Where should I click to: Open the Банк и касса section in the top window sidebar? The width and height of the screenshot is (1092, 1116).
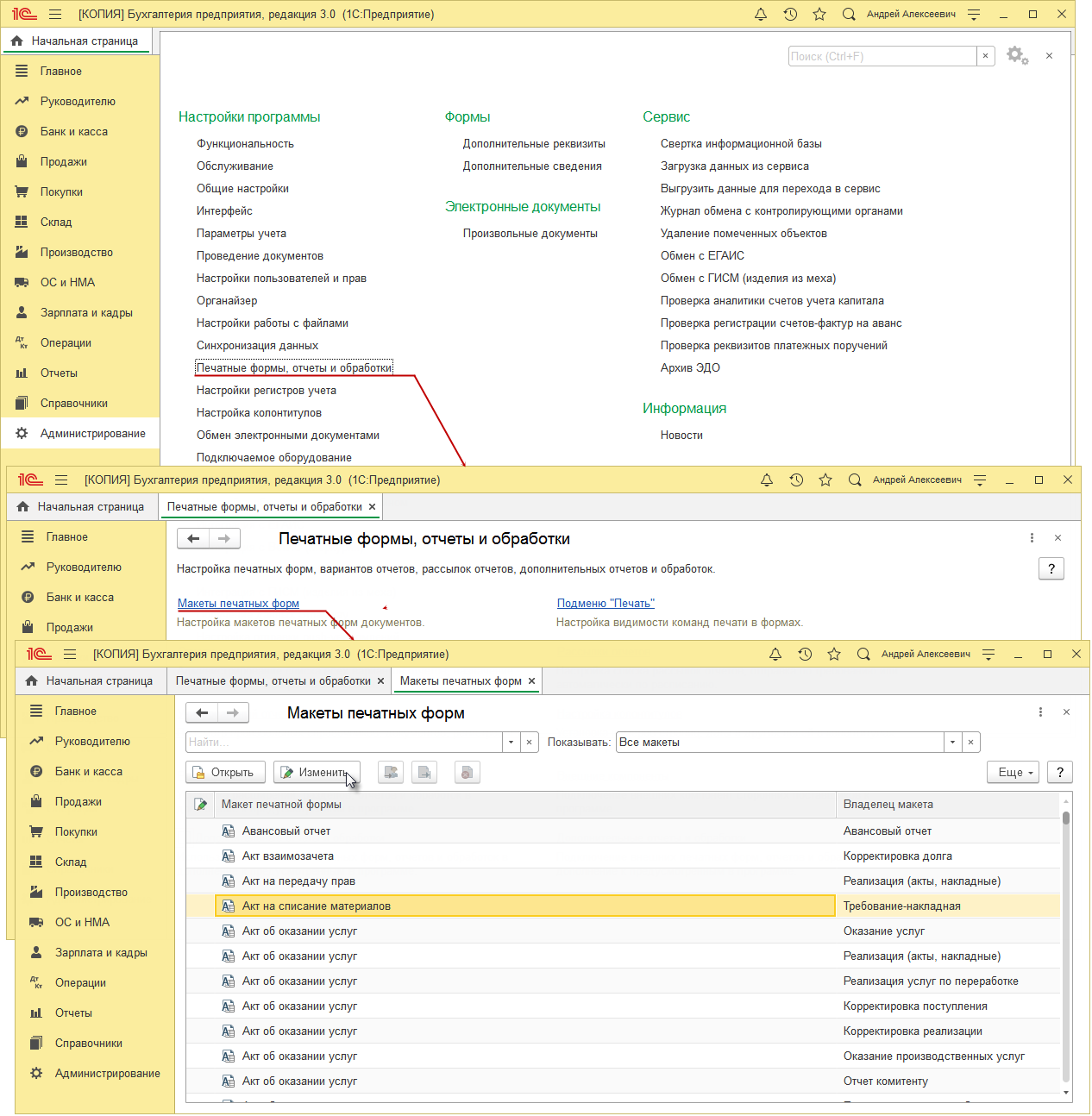(80, 131)
